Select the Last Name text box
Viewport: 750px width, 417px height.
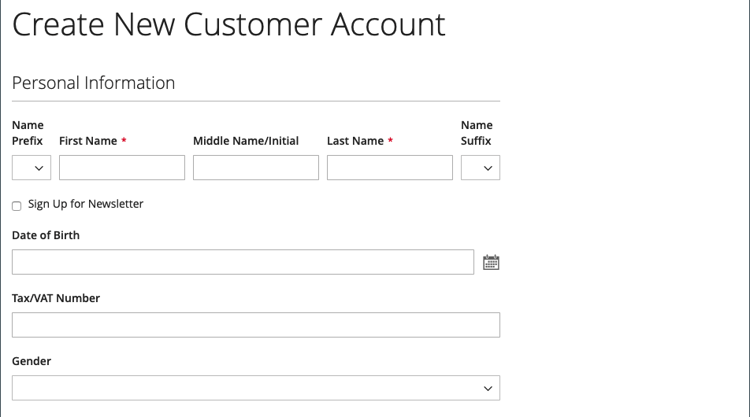390,168
